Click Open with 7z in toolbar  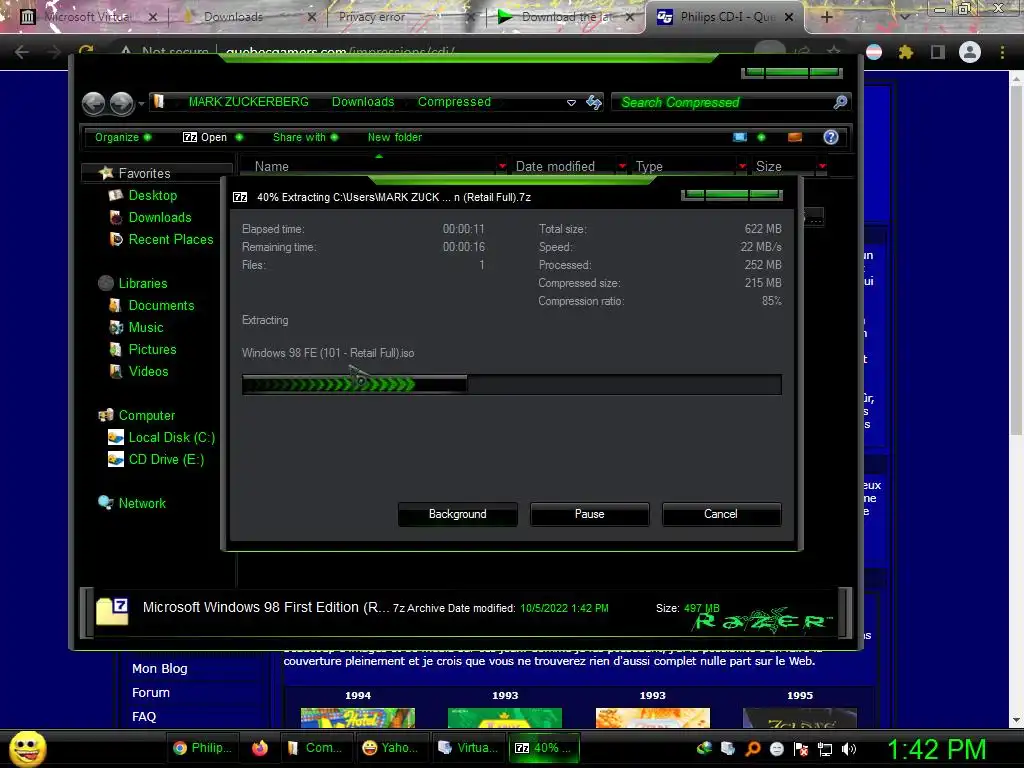click(205, 137)
